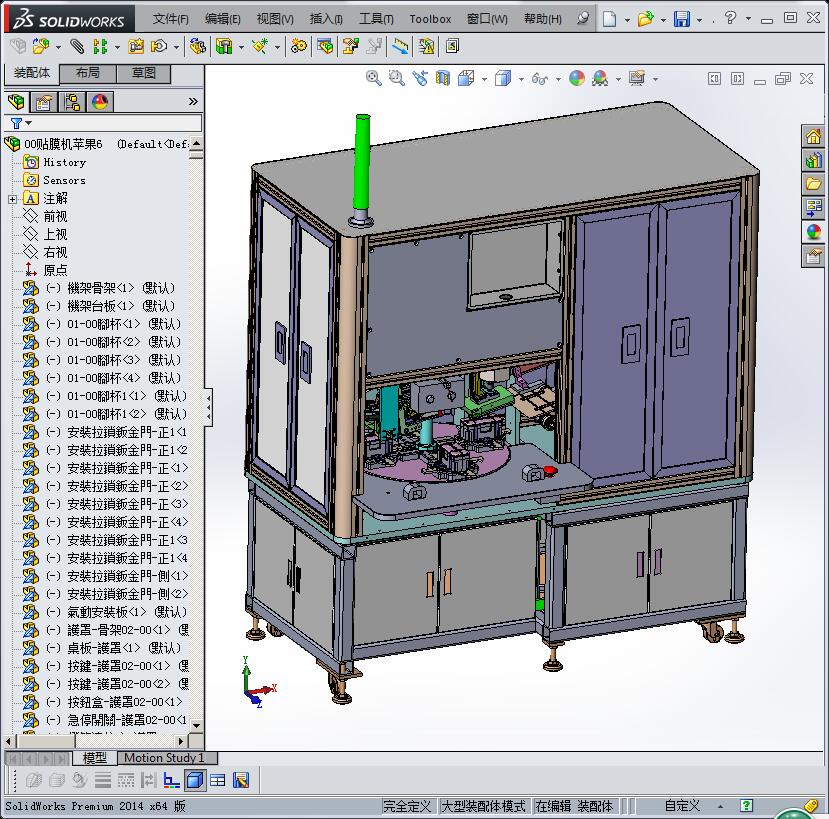The width and height of the screenshot is (829, 819).
Task: Click the 自定义 units button in the status bar
Action: [x=682, y=806]
